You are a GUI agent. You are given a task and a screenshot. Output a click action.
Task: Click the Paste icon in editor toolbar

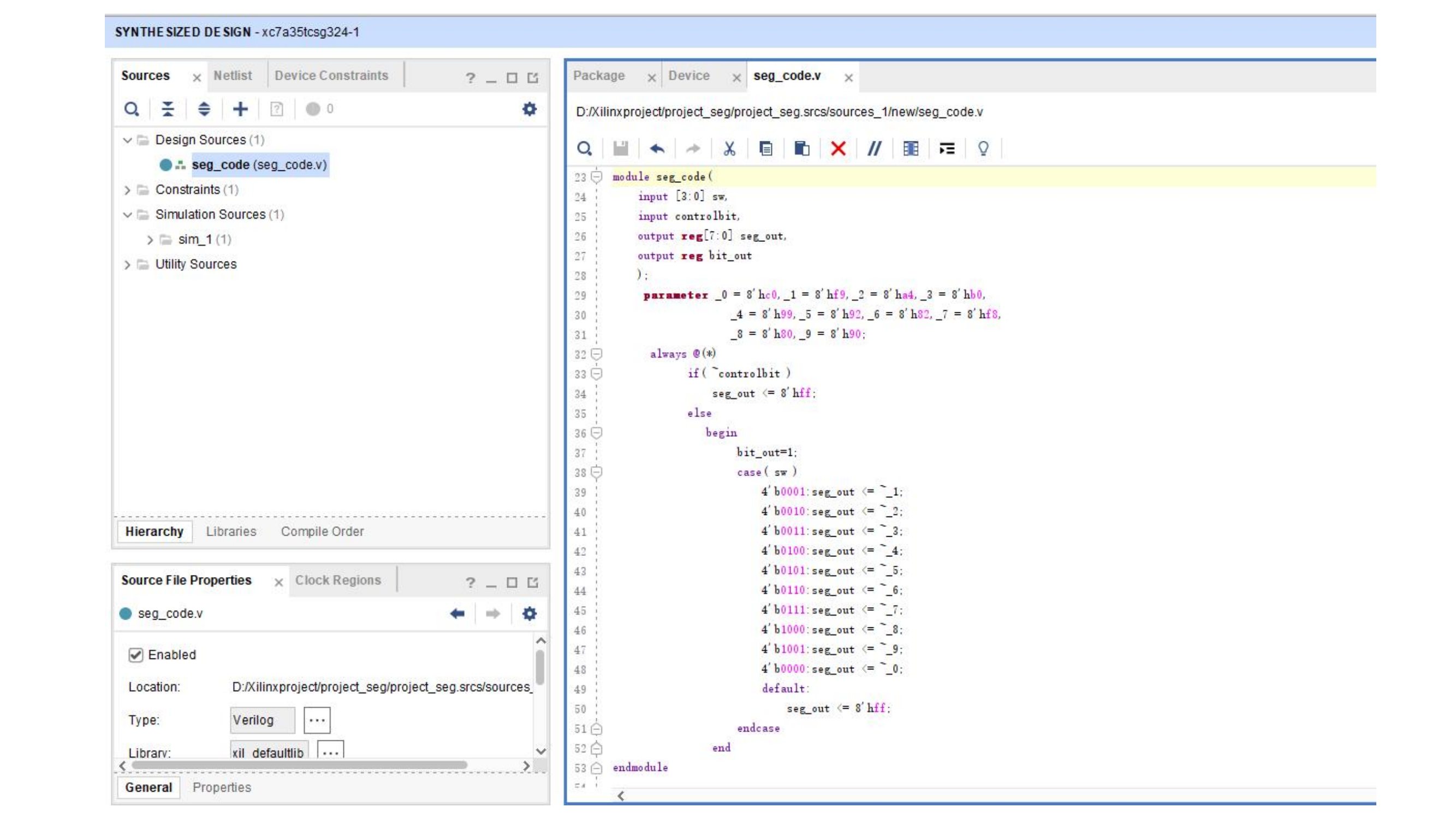coord(801,149)
